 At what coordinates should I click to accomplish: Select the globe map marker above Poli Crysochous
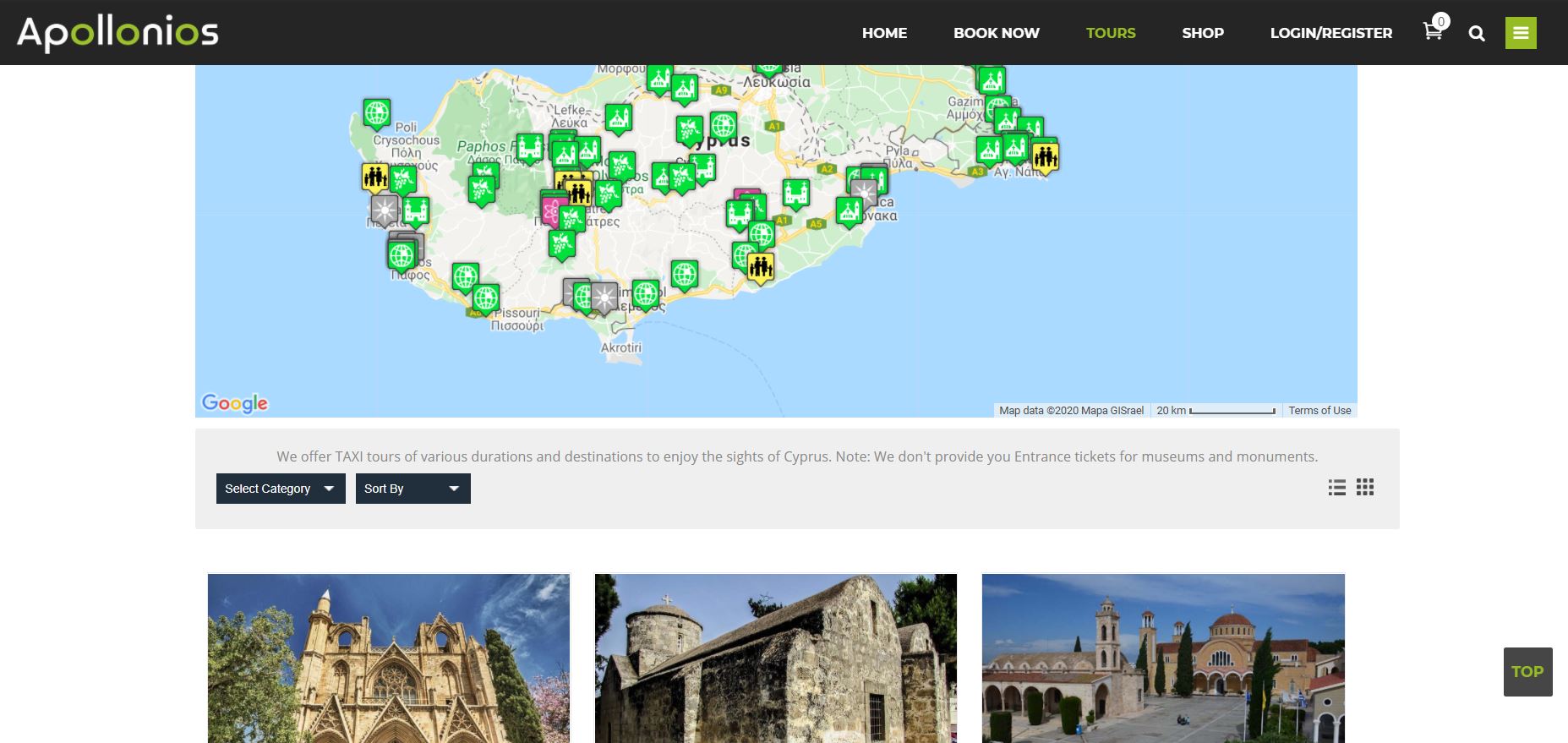[x=377, y=112]
